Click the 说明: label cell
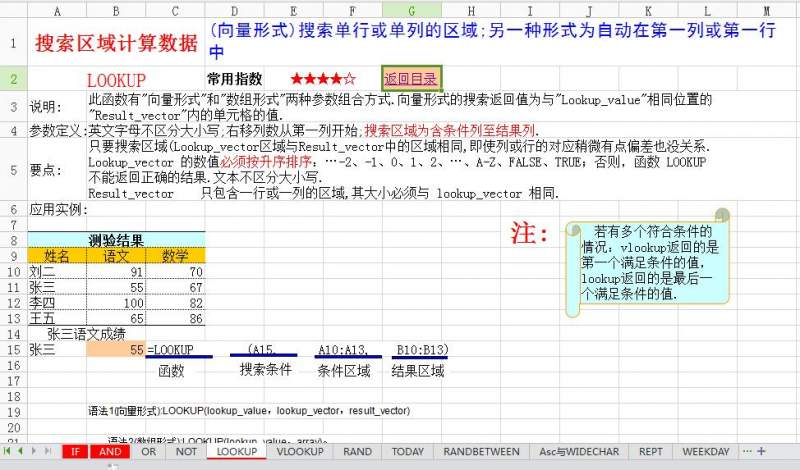 (x=45, y=107)
